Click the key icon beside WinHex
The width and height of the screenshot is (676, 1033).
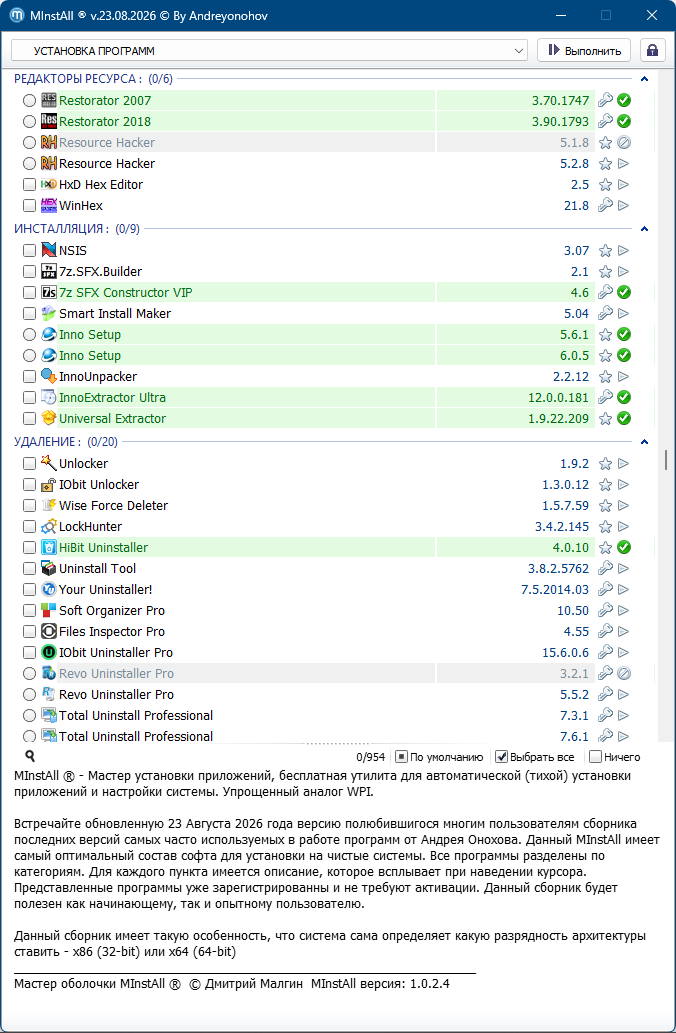coord(605,206)
